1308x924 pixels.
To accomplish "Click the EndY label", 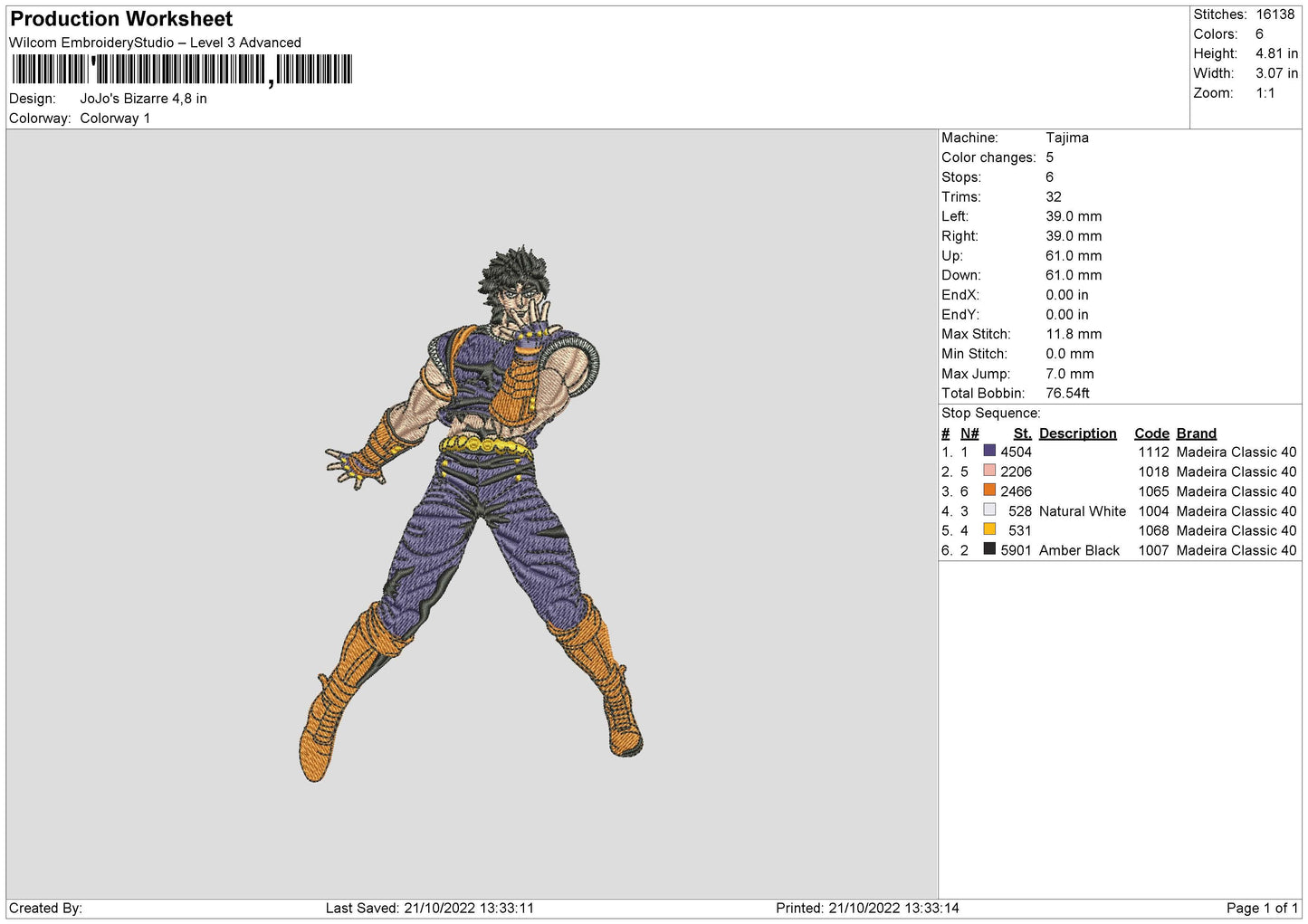I will (960, 315).
